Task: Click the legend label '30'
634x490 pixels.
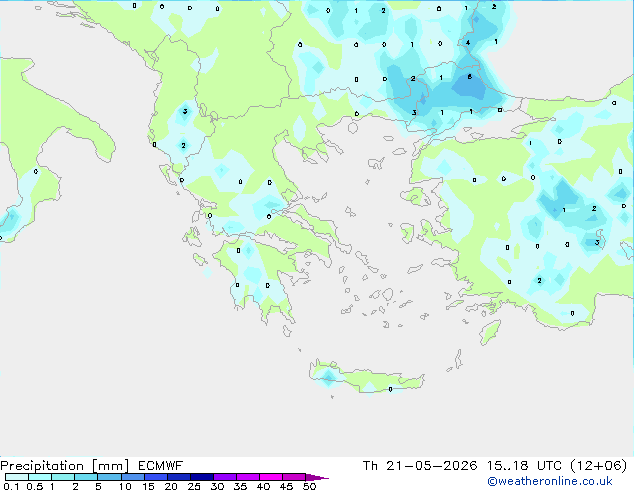Action: point(217,486)
